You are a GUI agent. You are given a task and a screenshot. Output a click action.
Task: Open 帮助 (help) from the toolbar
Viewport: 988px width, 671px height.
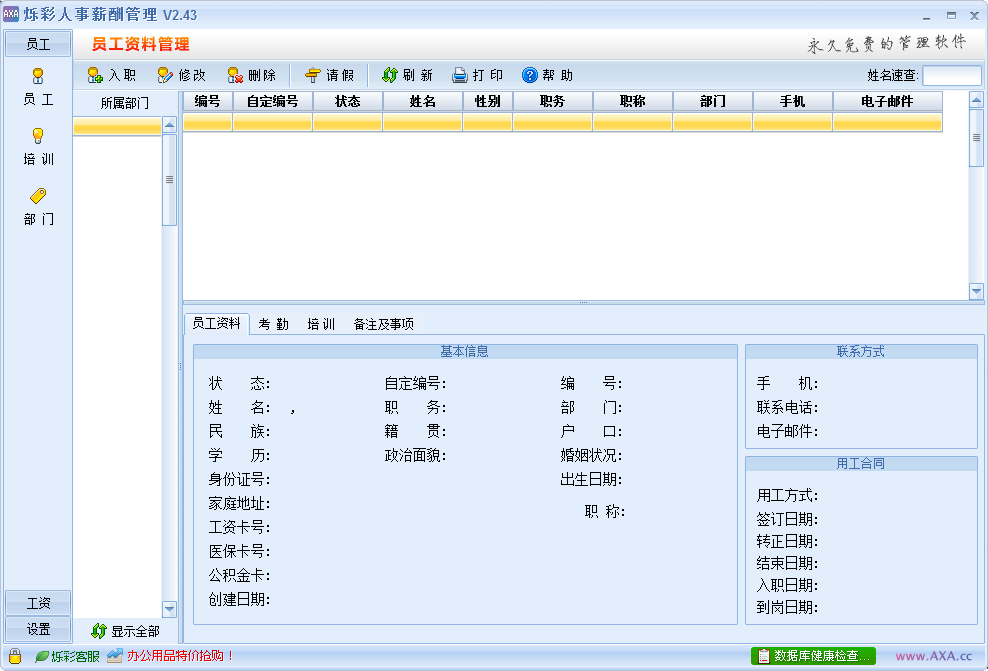[548, 76]
